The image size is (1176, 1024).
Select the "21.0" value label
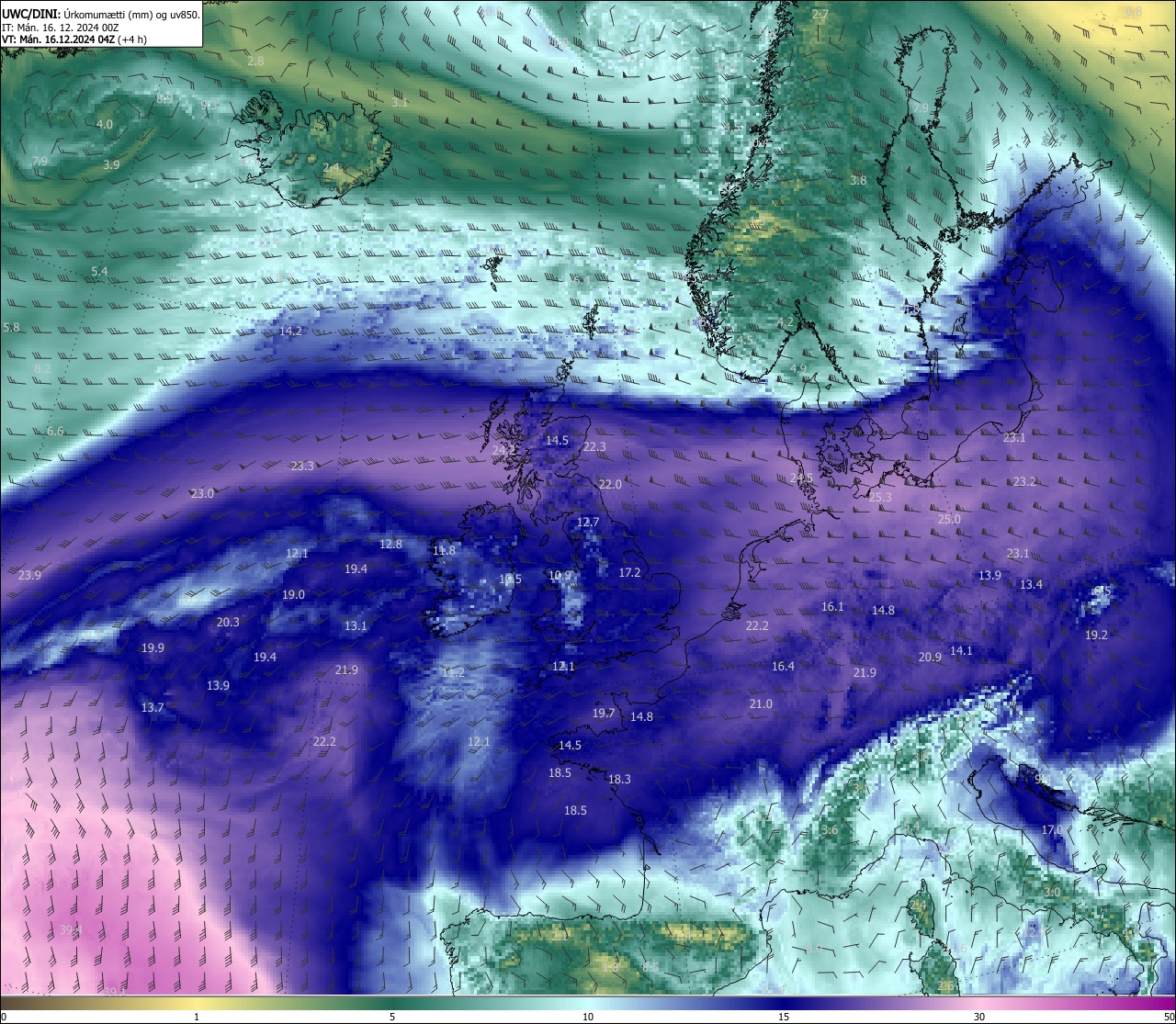pyautogui.click(x=761, y=703)
